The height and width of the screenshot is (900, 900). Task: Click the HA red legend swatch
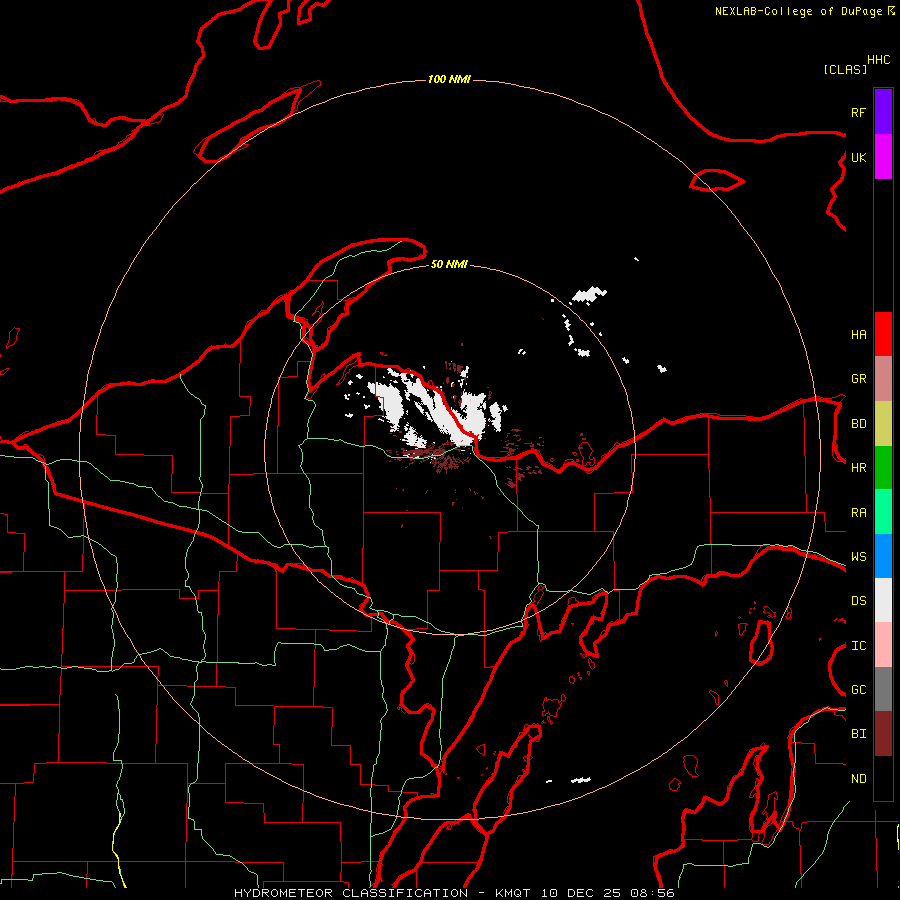(883, 334)
